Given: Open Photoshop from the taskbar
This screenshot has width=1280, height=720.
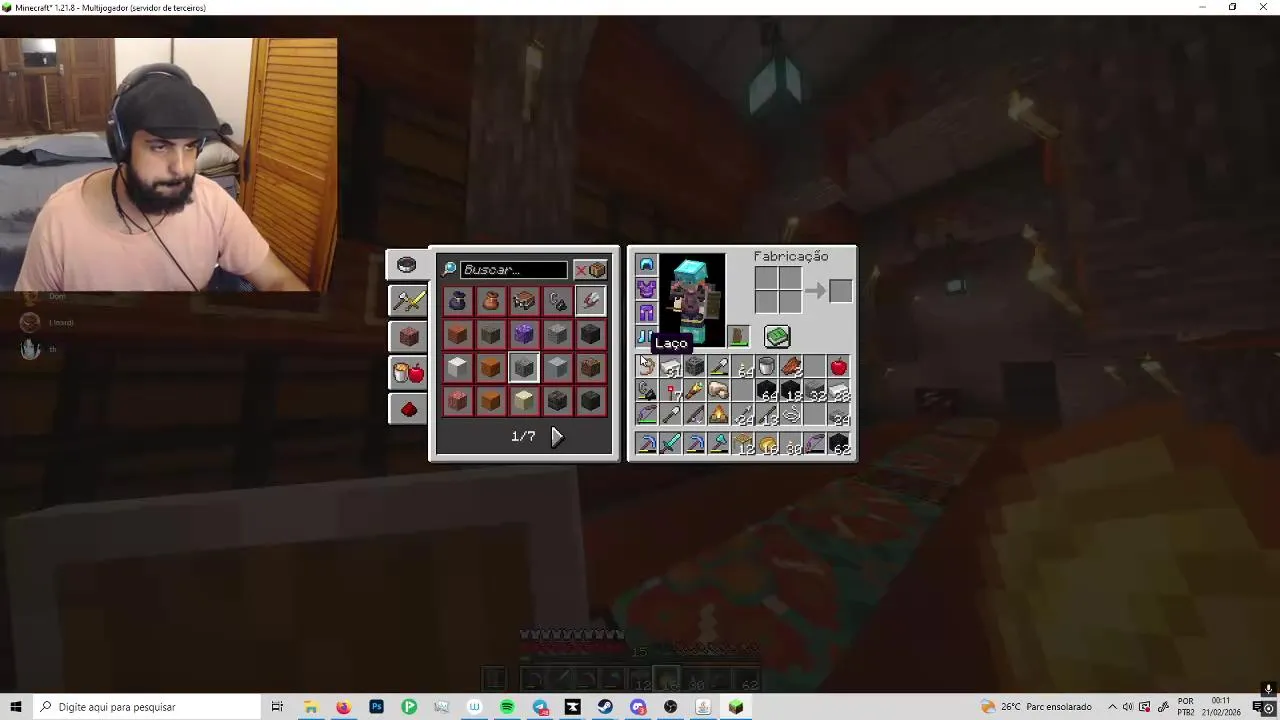Looking at the screenshot, I should pyautogui.click(x=376, y=707).
